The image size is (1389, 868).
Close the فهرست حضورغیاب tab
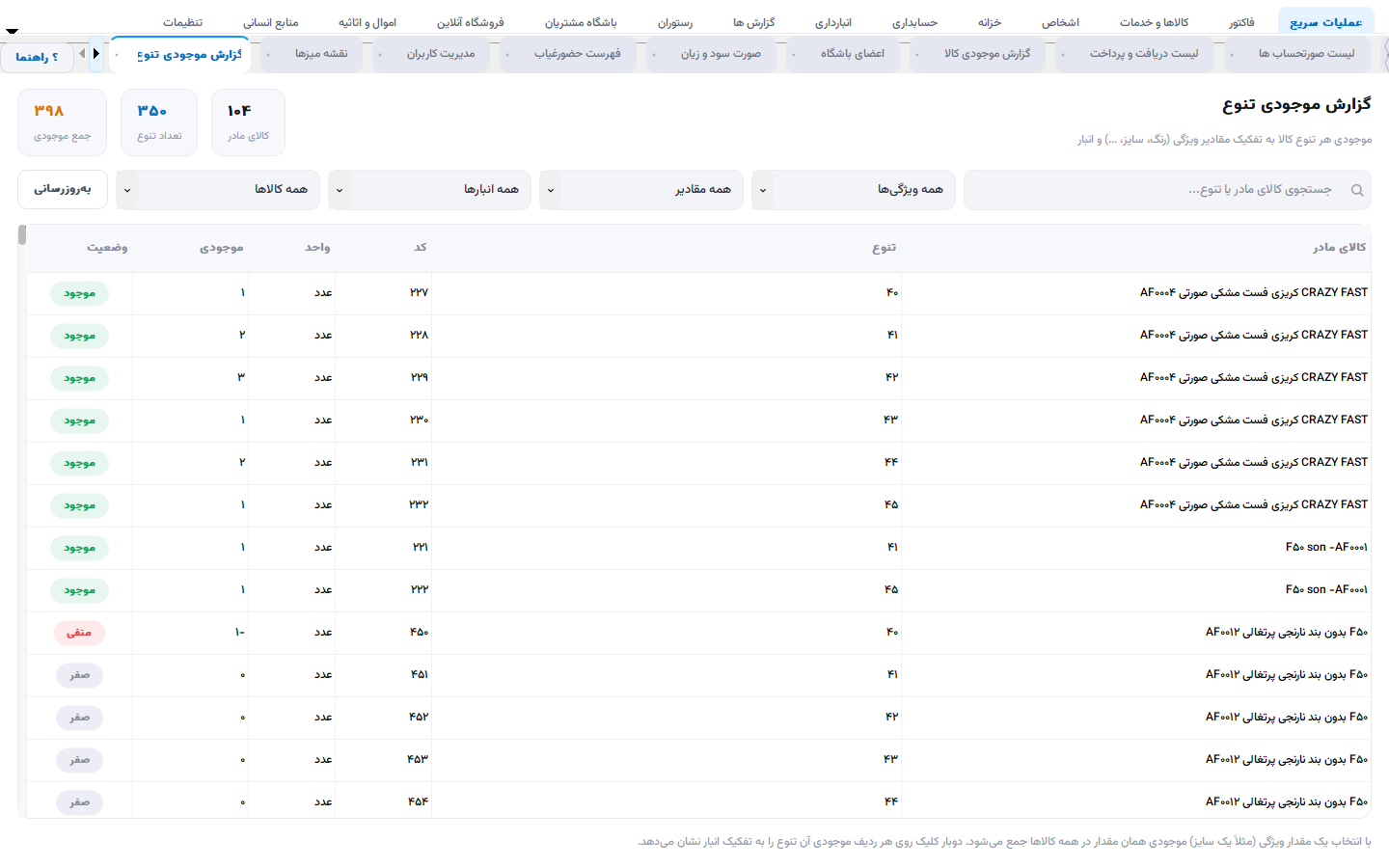(507, 54)
